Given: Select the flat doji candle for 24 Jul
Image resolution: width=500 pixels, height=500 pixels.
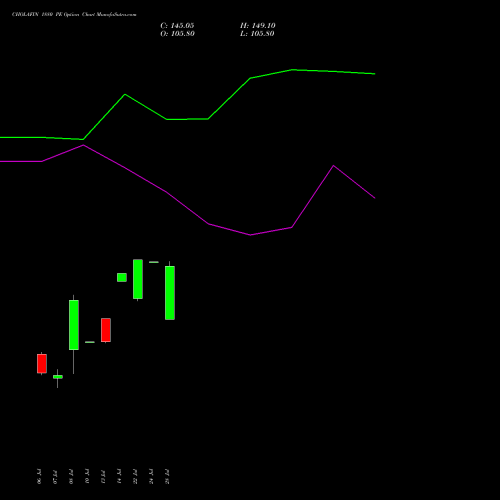Looking at the screenshot, I should point(154,262).
